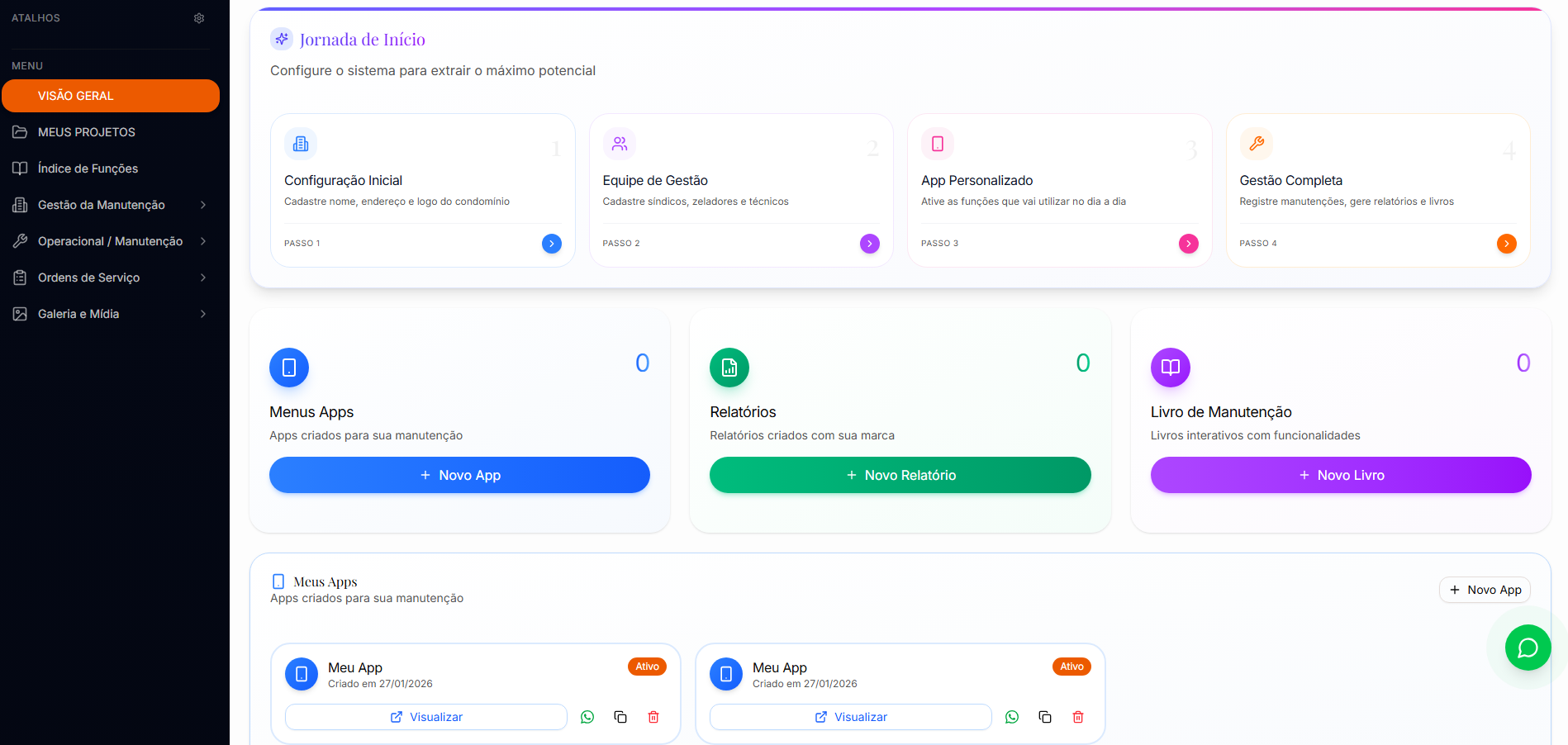Click Novo App in Meus Apps header

[1485, 590]
